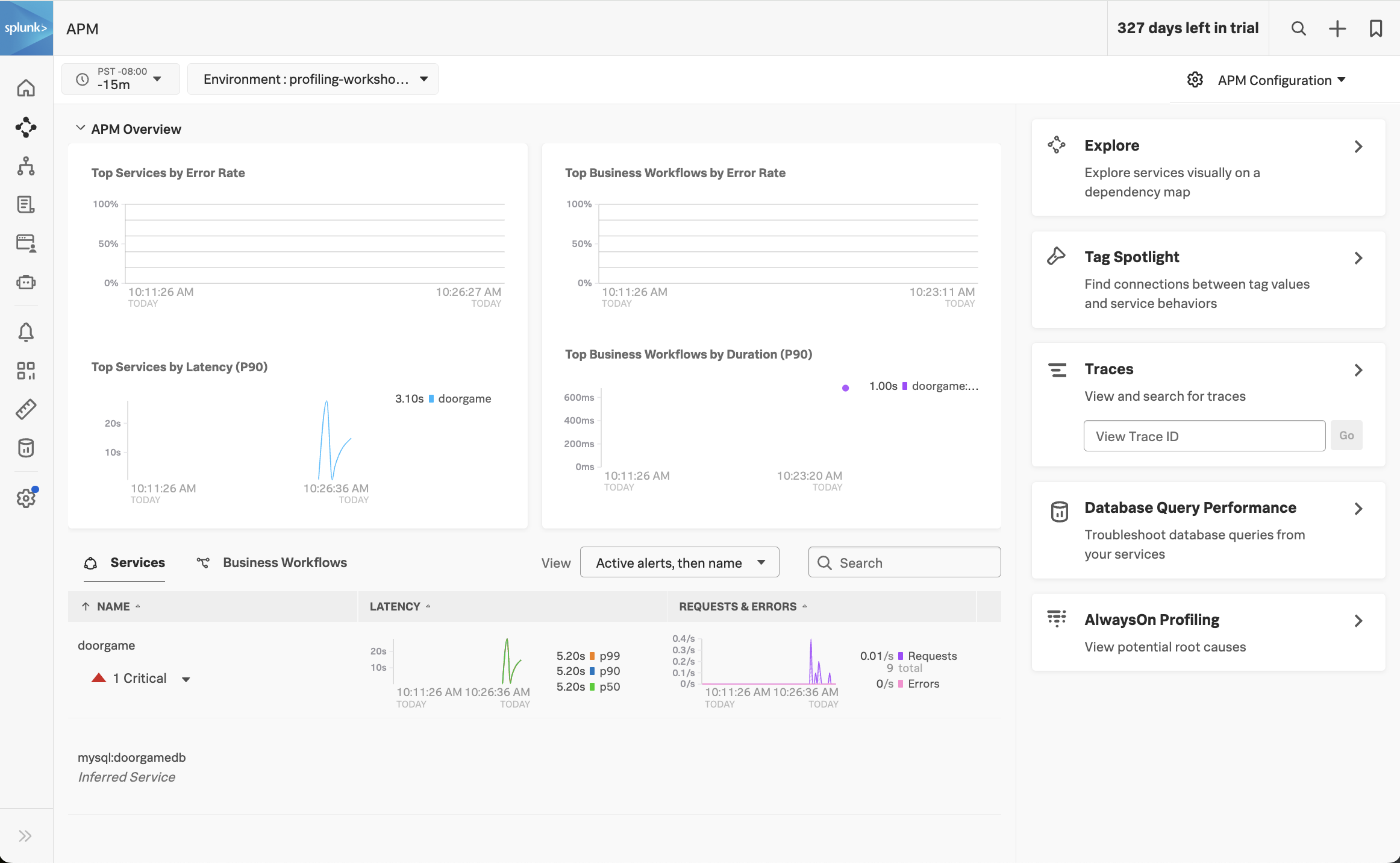Select the APM dependency-nodes icon in sidebar

[27, 127]
